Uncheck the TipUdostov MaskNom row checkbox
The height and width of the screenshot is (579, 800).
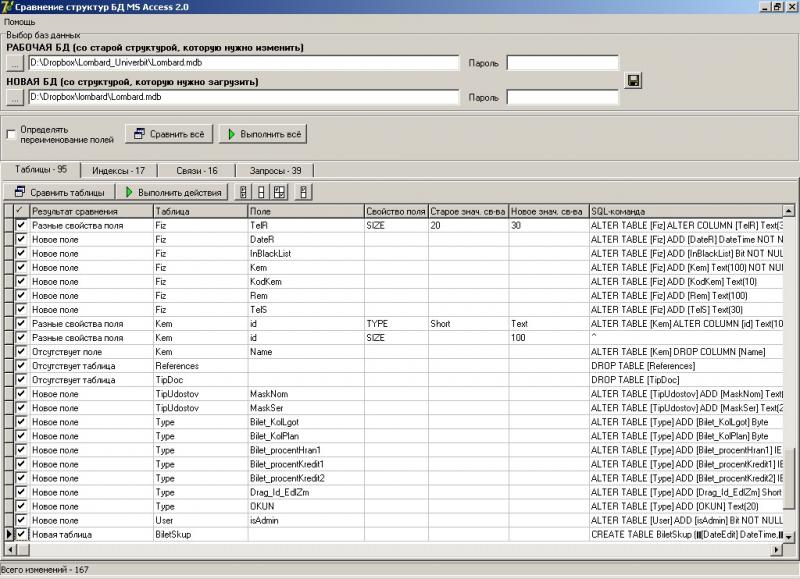21,394
